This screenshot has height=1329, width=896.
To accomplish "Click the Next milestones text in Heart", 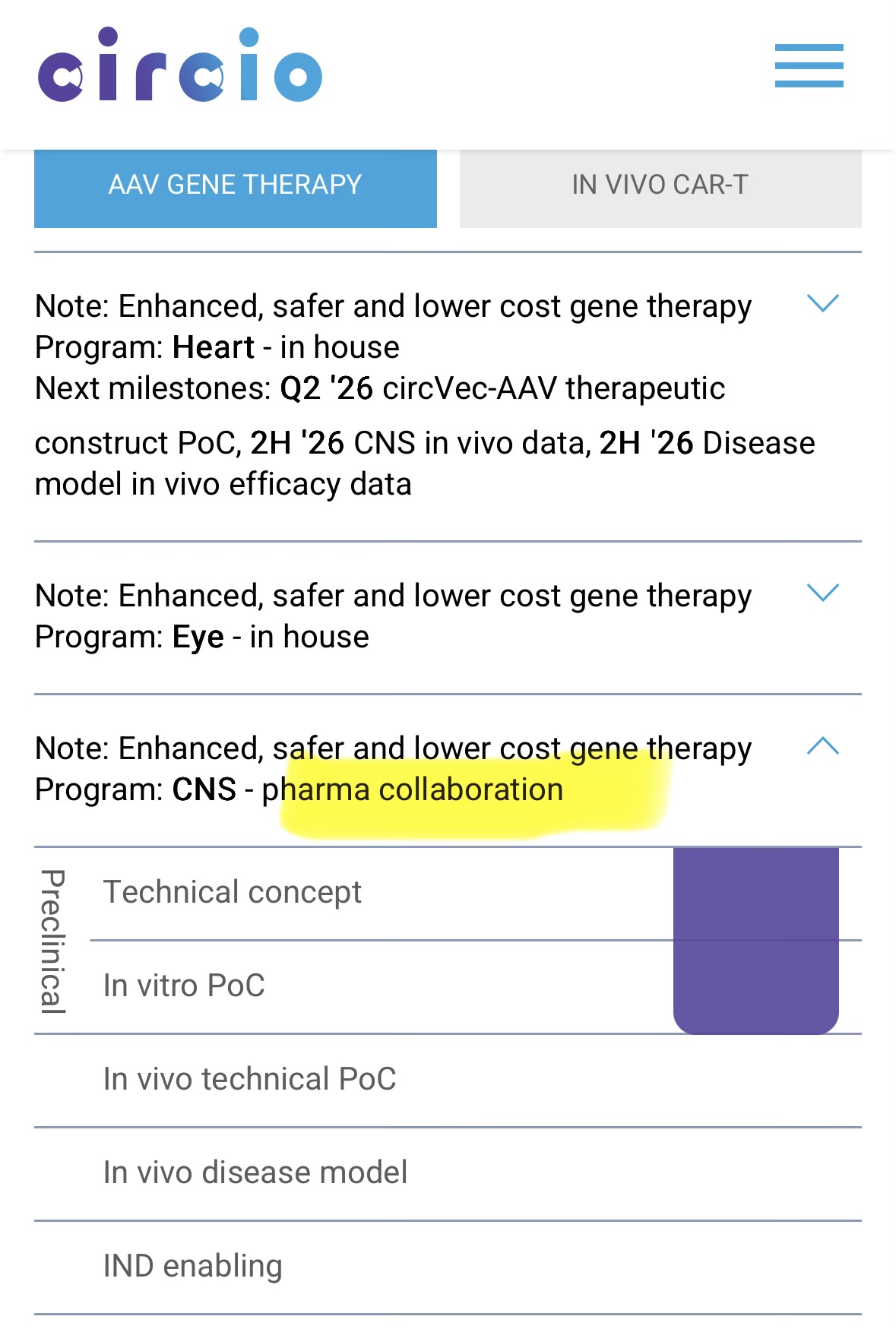I will click(153, 388).
